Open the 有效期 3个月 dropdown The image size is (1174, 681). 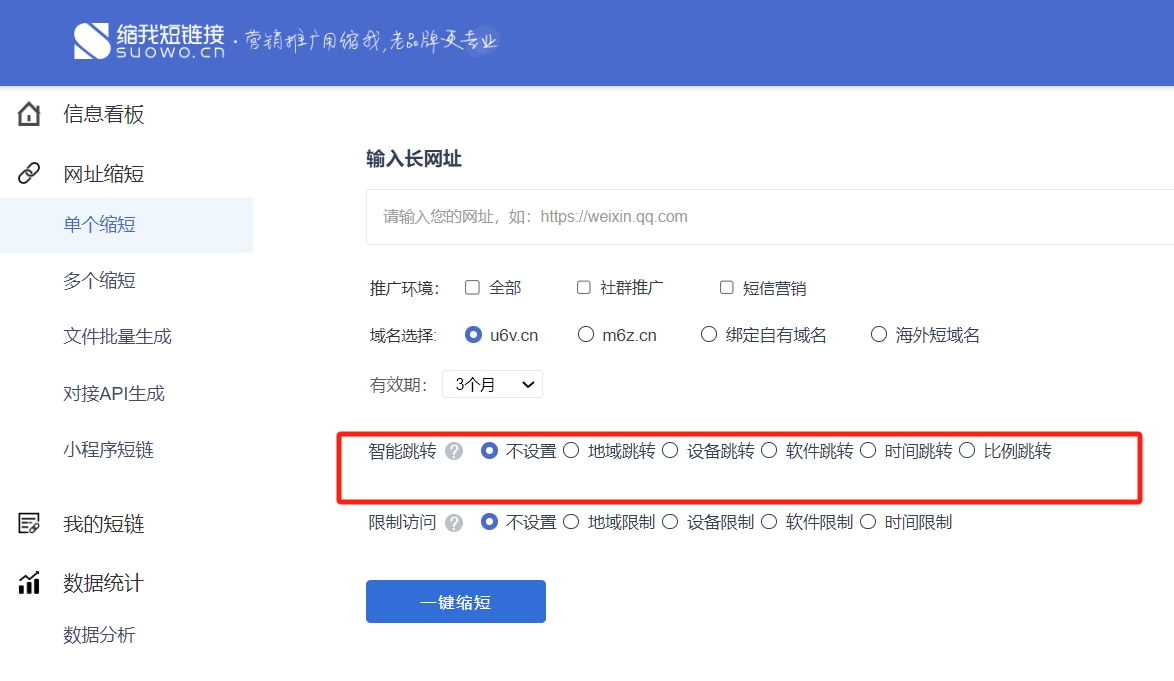click(493, 384)
